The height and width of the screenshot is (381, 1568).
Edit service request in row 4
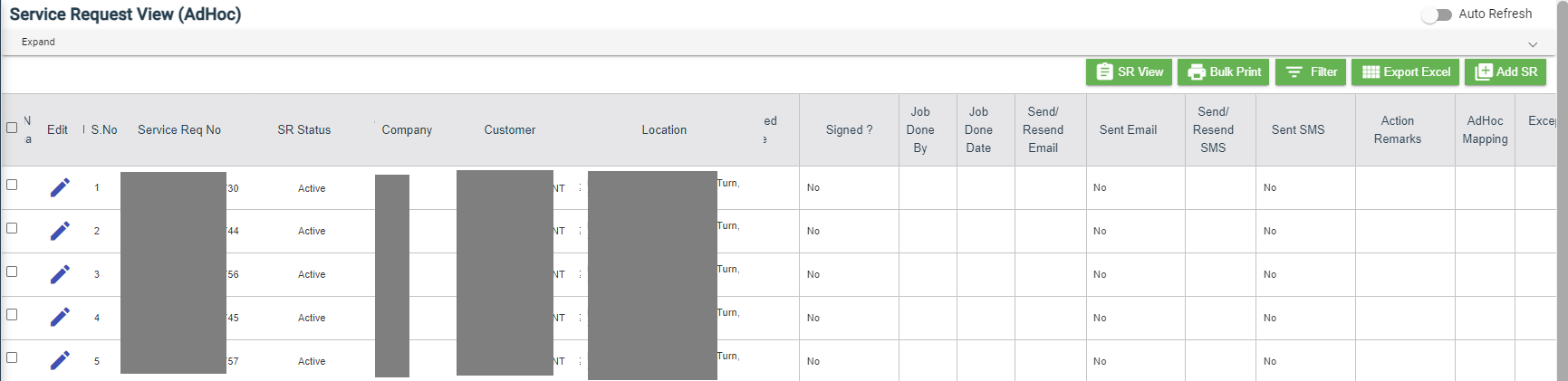coord(60,318)
